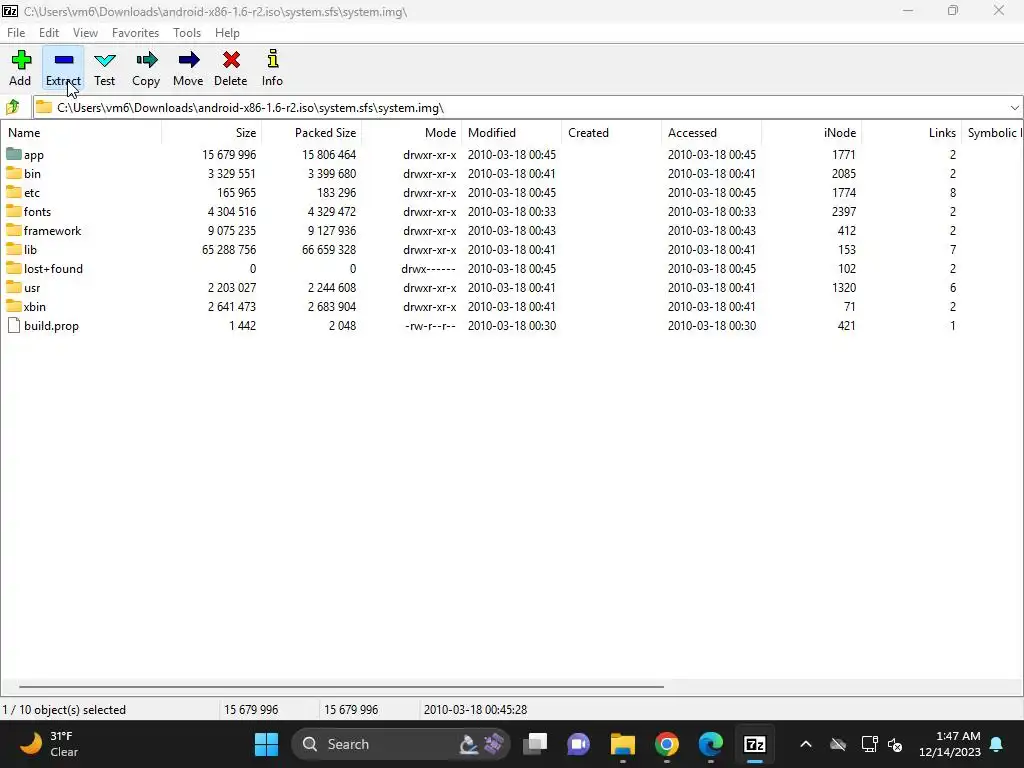
Task: Open the chat app in taskbar
Action: [579, 744]
